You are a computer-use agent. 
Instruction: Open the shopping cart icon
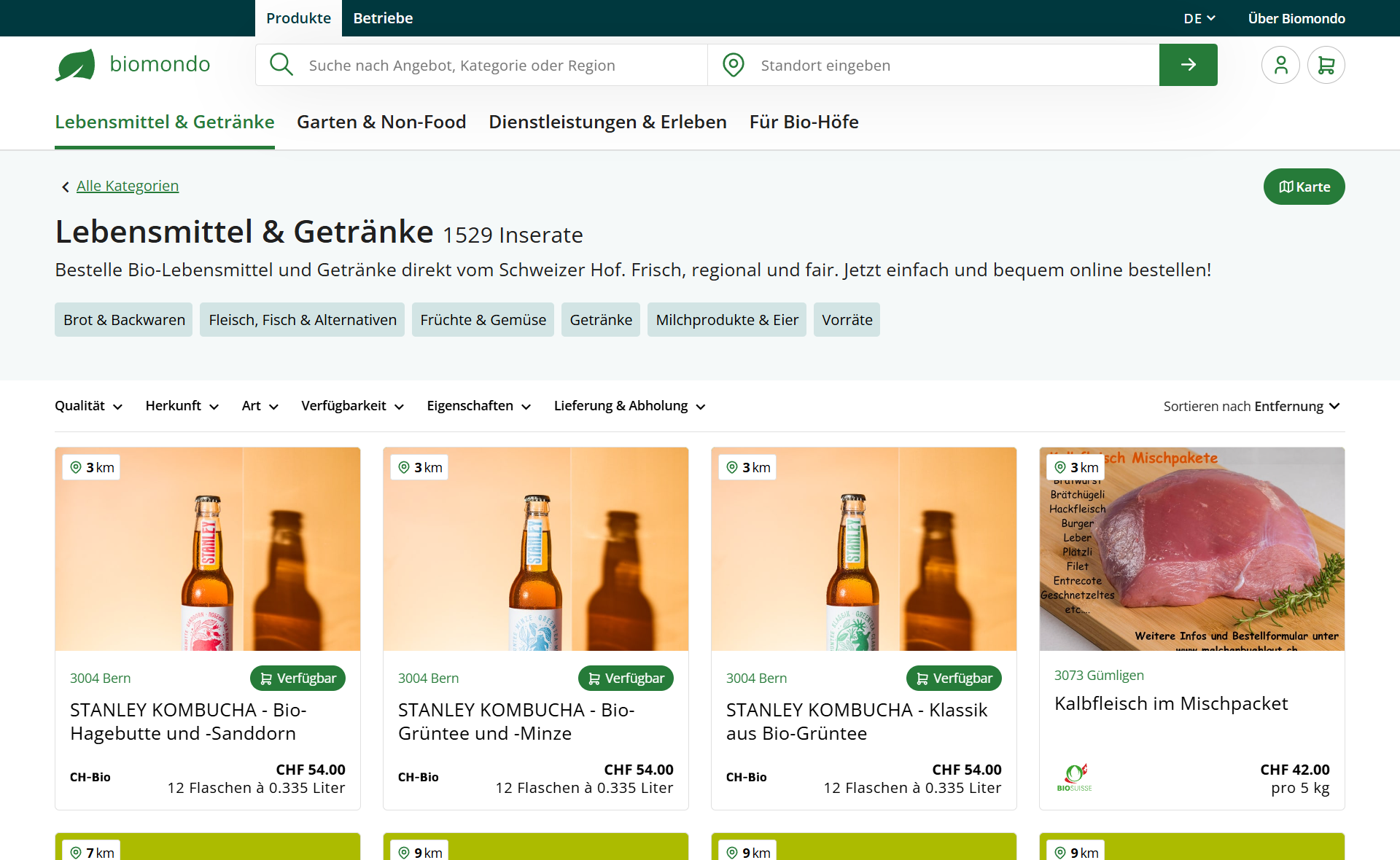[1326, 65]
